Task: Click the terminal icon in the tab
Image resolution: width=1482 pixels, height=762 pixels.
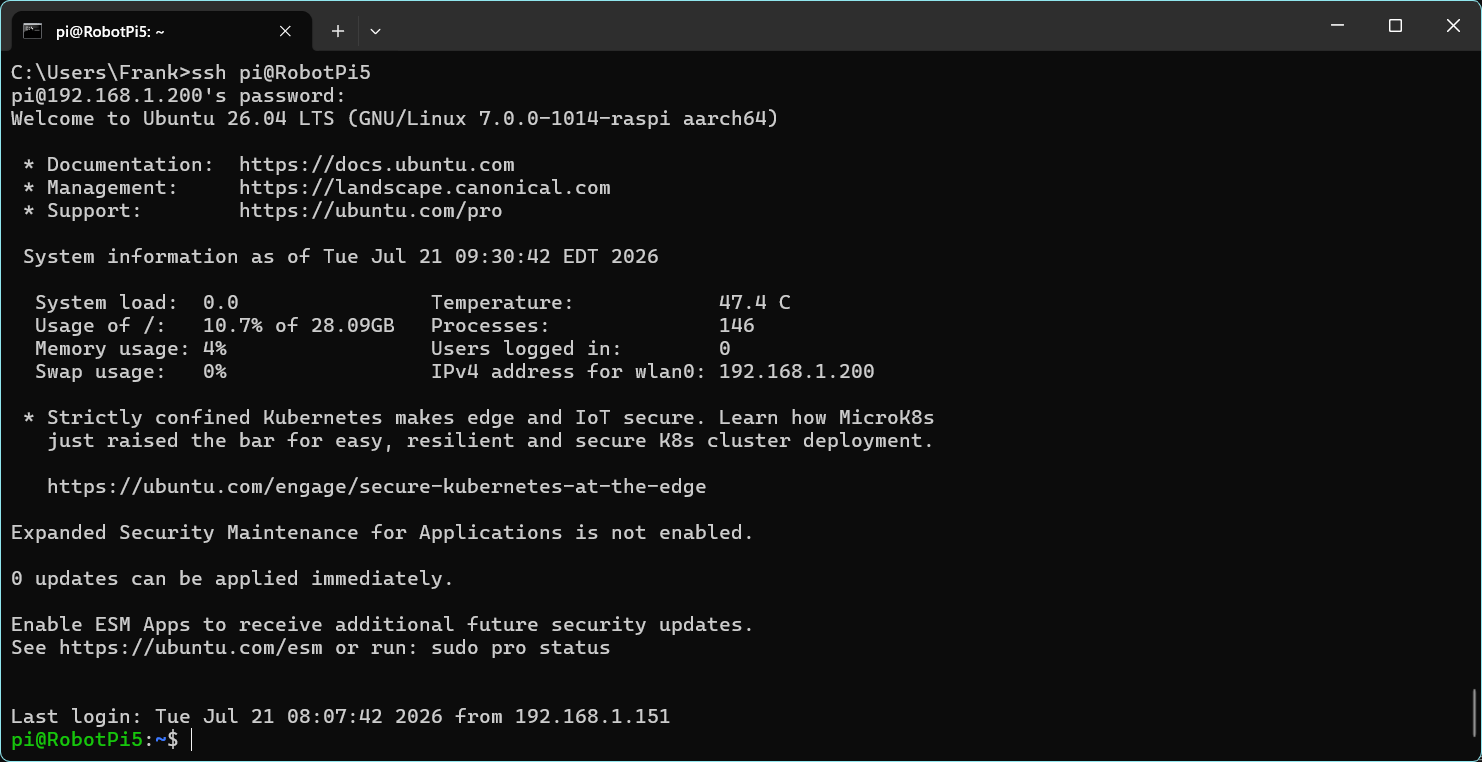Action: pyautogui.click(x=32, y=31)
